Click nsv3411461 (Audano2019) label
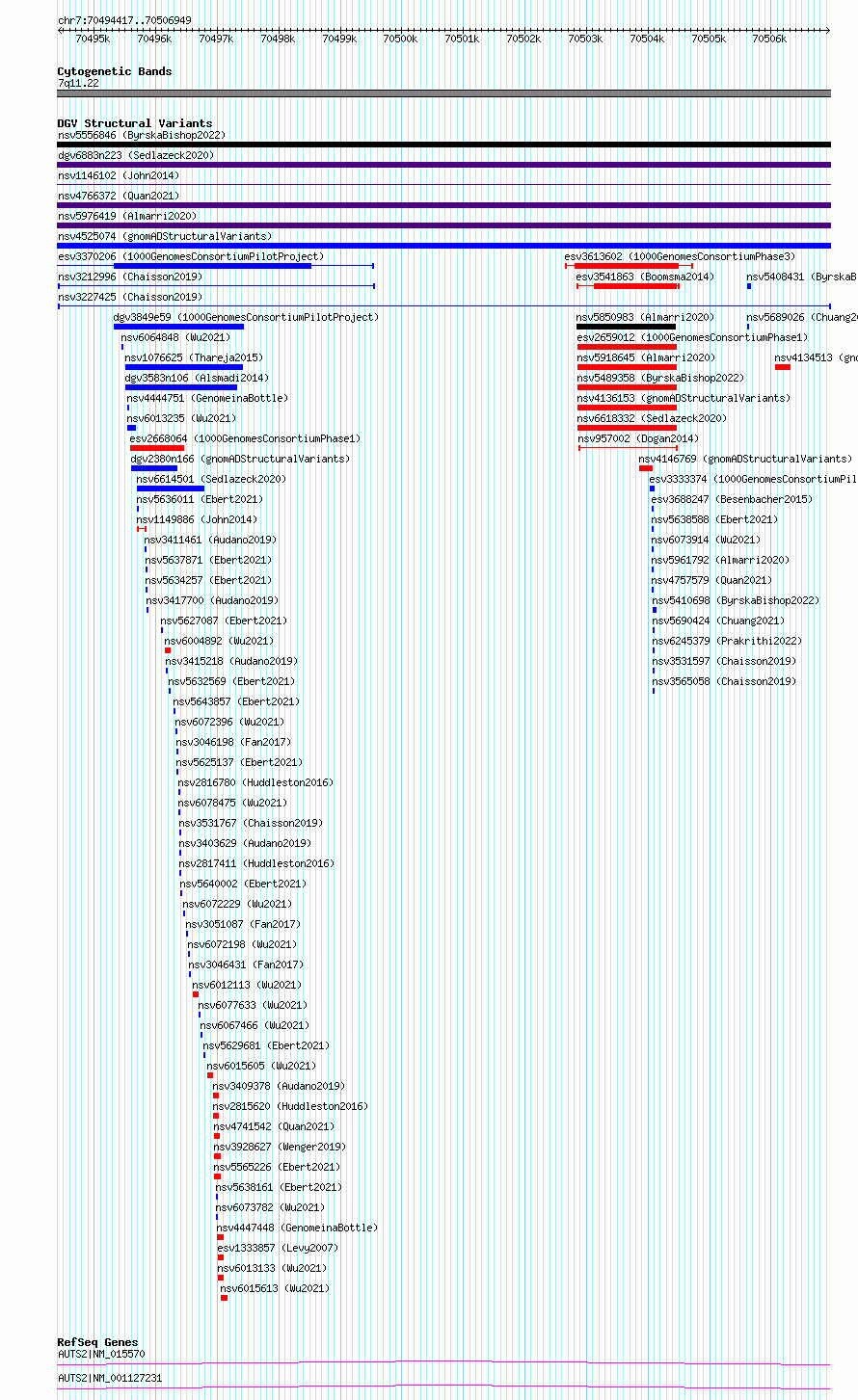The image size is (858, 1400). click(x=210, y=540)
